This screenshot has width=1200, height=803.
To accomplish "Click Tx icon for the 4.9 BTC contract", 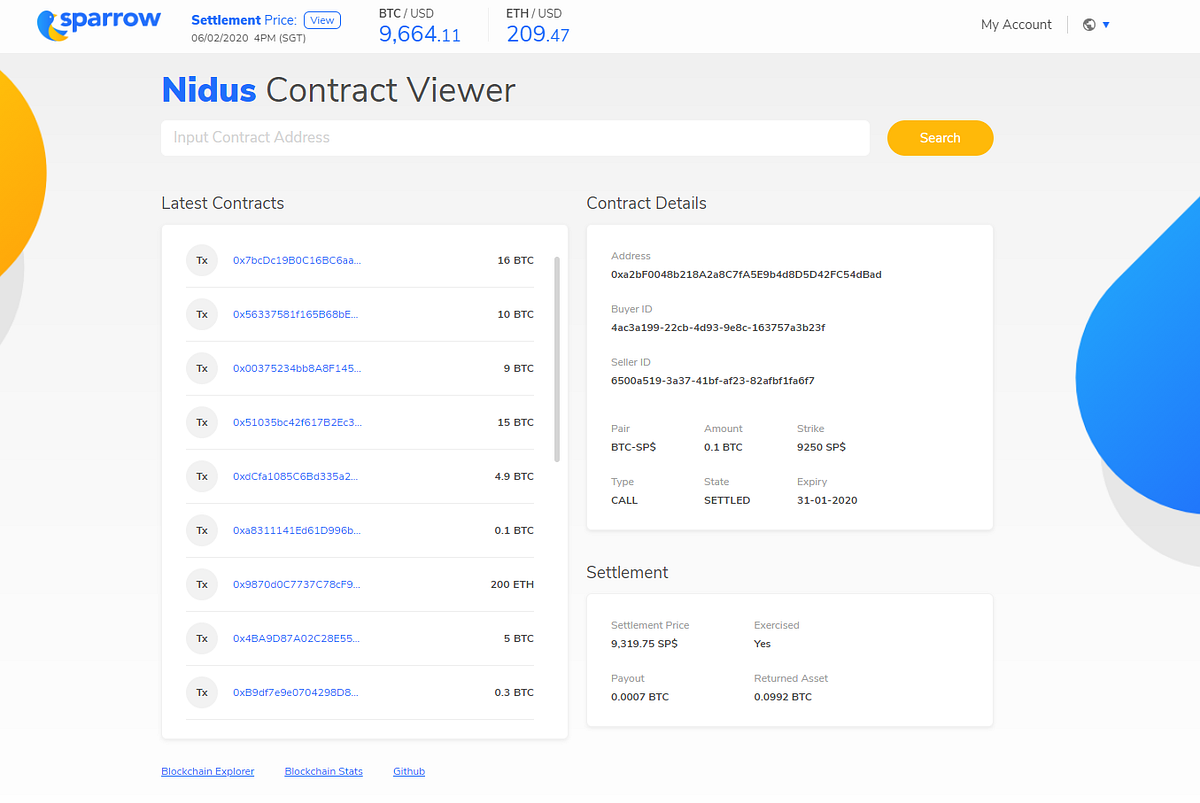I will pos(201,476).
